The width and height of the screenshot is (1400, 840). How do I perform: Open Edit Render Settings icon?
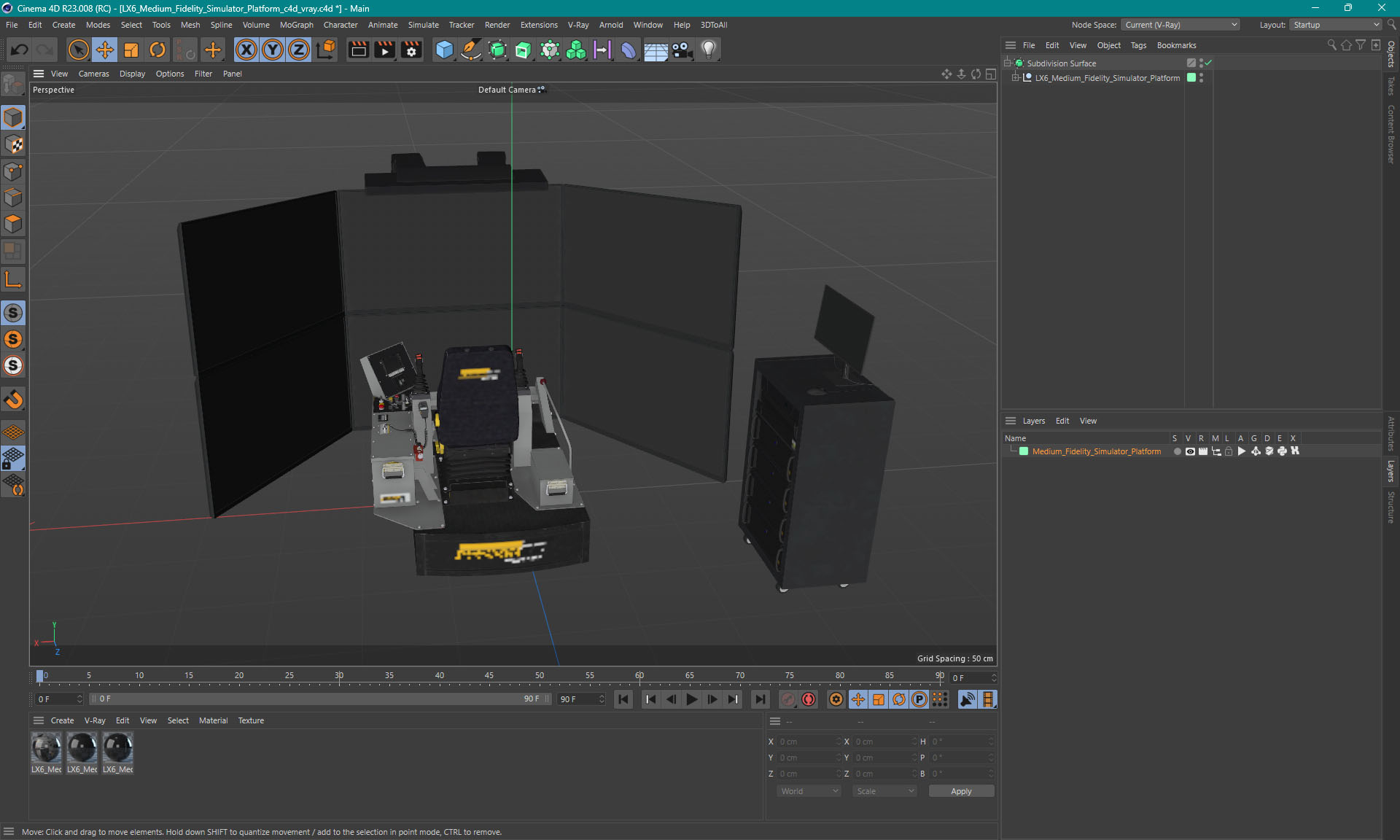412,50
